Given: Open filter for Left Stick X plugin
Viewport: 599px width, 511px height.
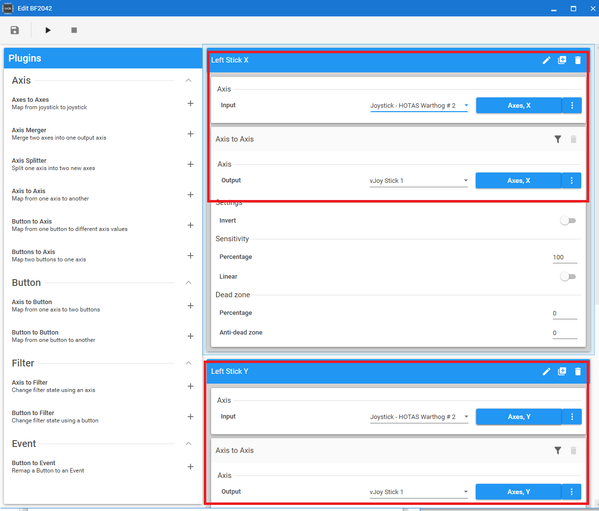Looking at the screenshot, I should pos(558,139).
